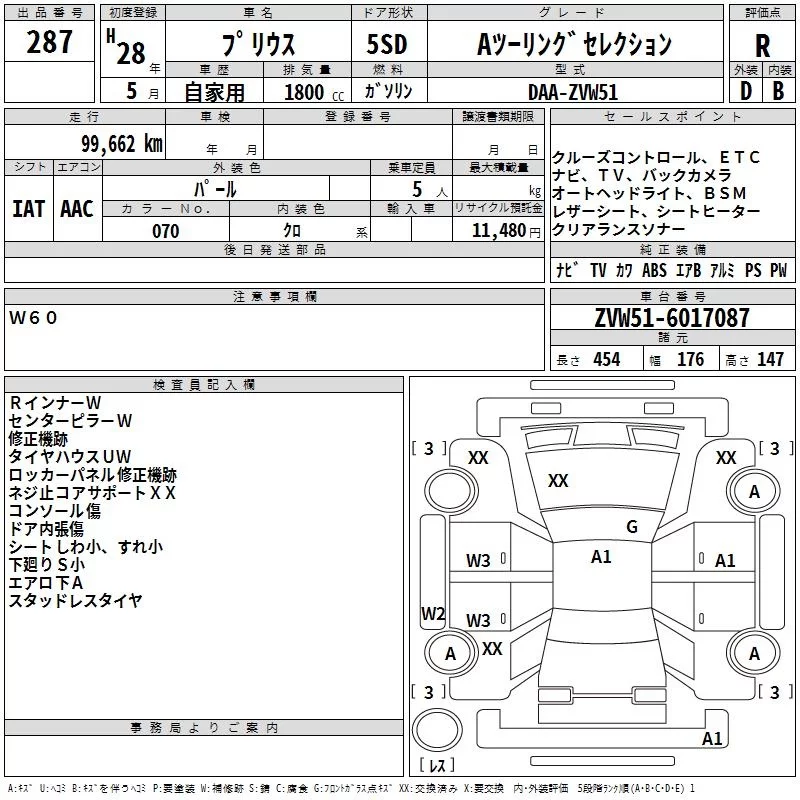Click the spare tire circle above レス
The image size is (800, 800).
point(437,729)
